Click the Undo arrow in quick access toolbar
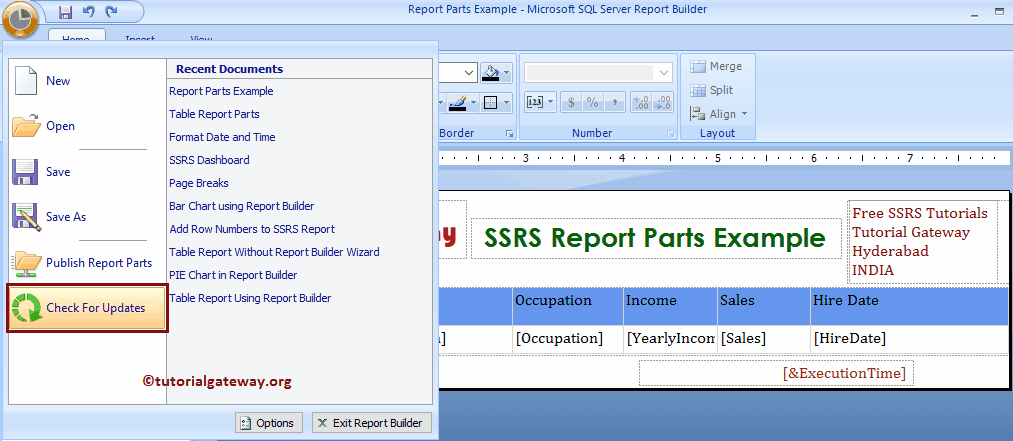The width and height of the screenshot is (1013, 441). coord(88,12)
